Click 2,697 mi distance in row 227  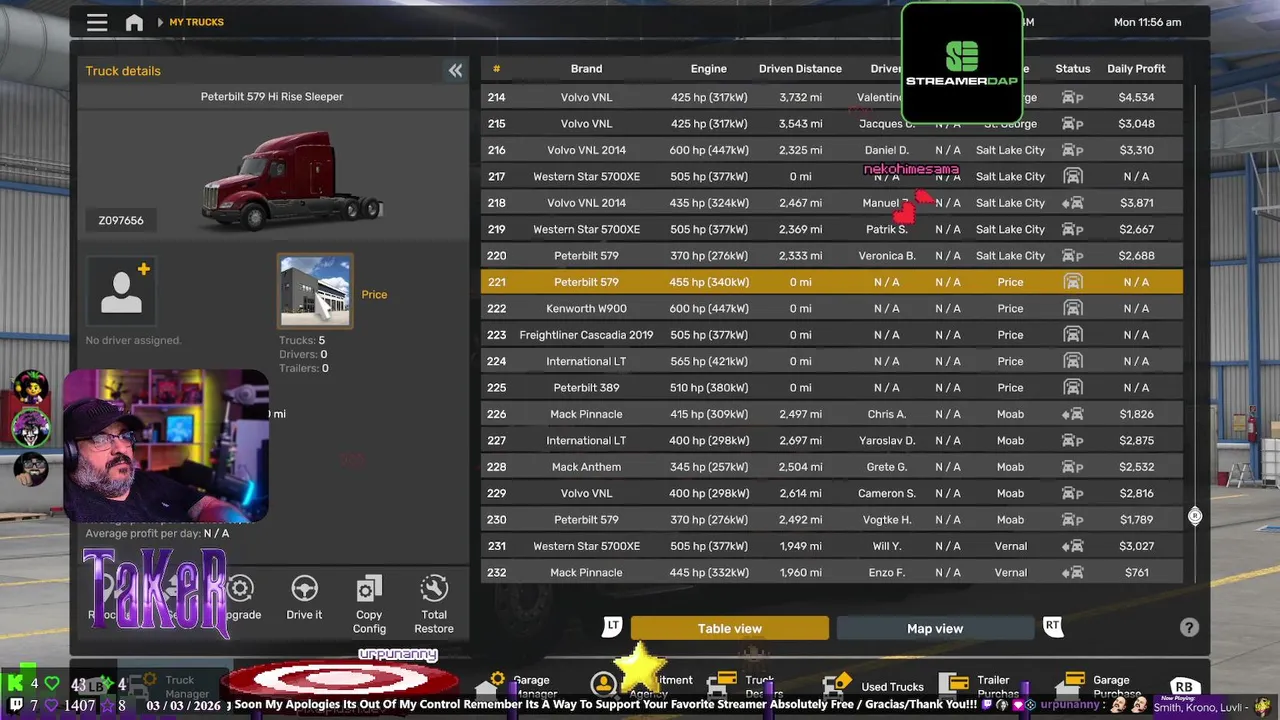[x=800, y=440]
